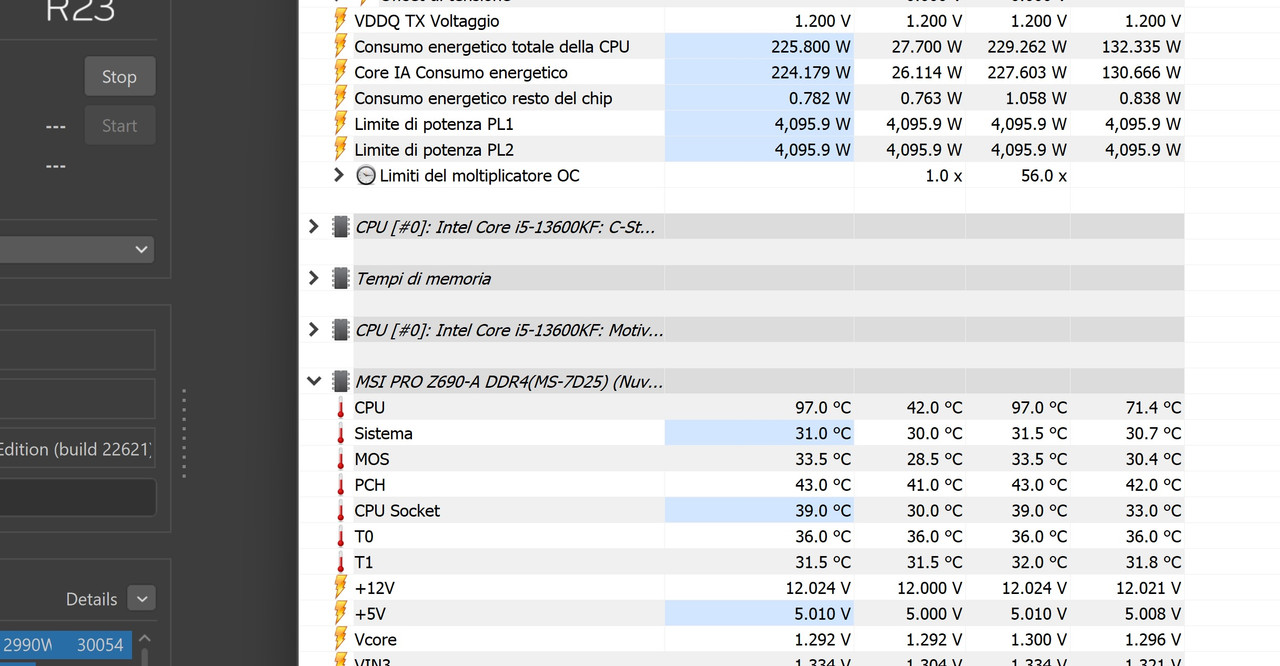This screenshot has width=1280, height=666.
Task: Click the Details label in Cinebench
Action: coord(91,599)
